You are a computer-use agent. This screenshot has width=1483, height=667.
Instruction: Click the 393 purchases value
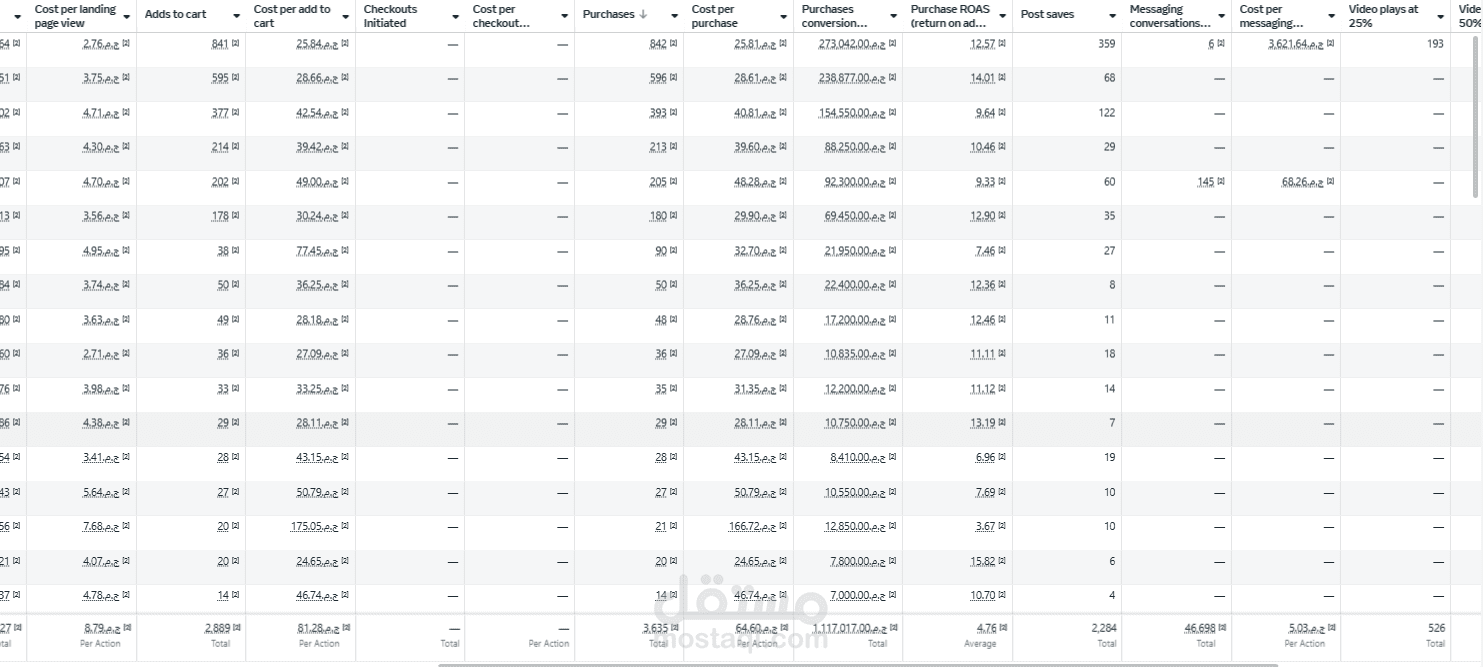click(657, 113)
